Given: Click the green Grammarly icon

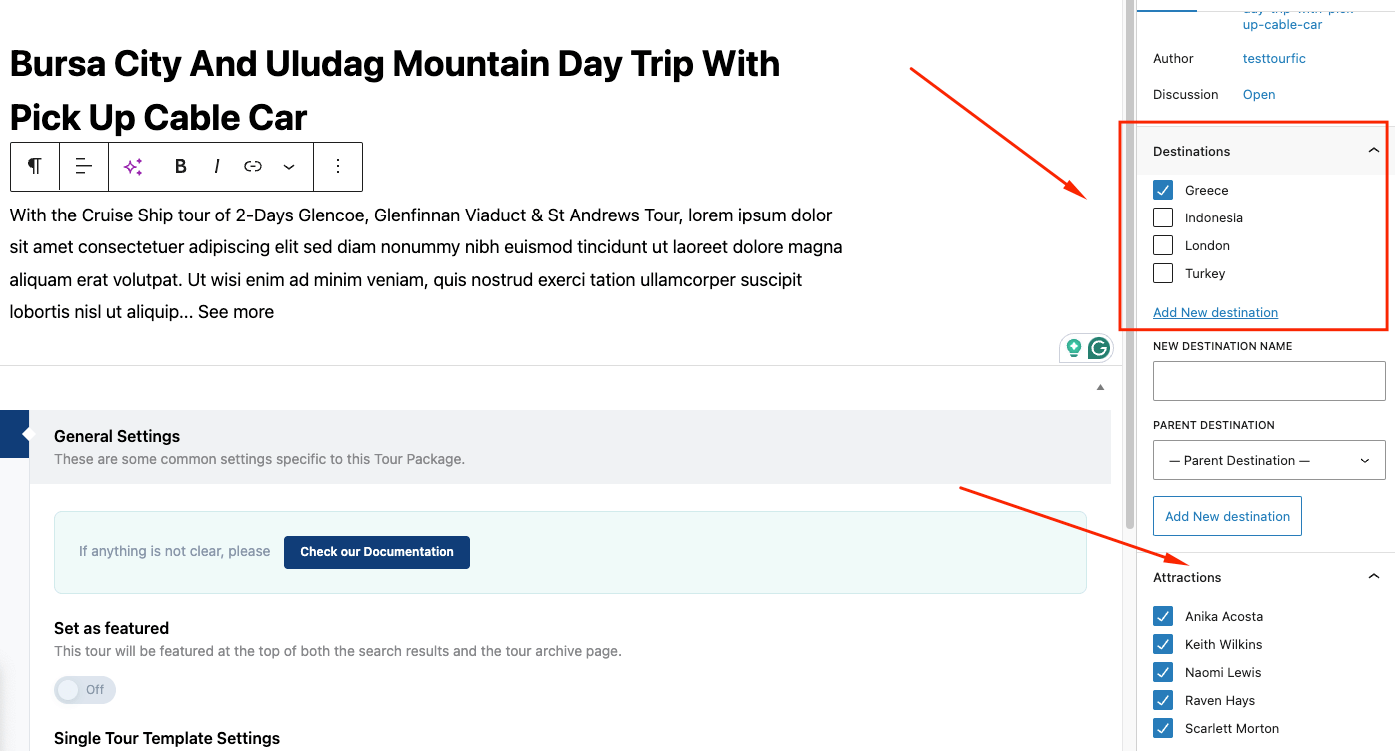Looking at the screenshot, I should (x=1099, y=348).
